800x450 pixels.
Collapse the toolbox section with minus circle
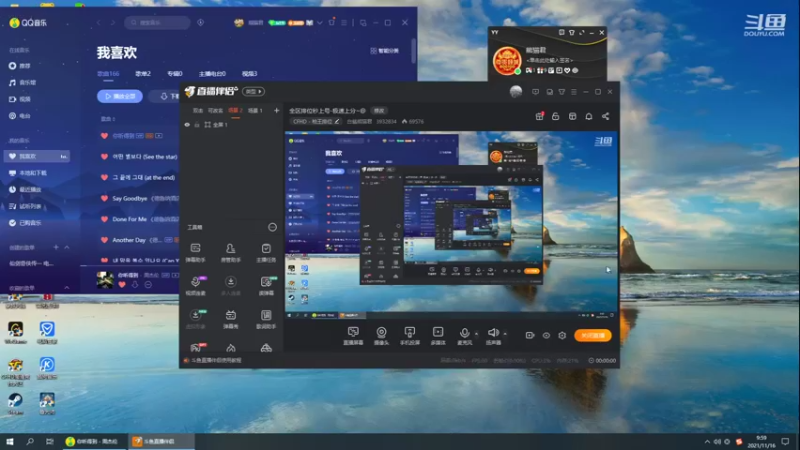coord(272,227)
